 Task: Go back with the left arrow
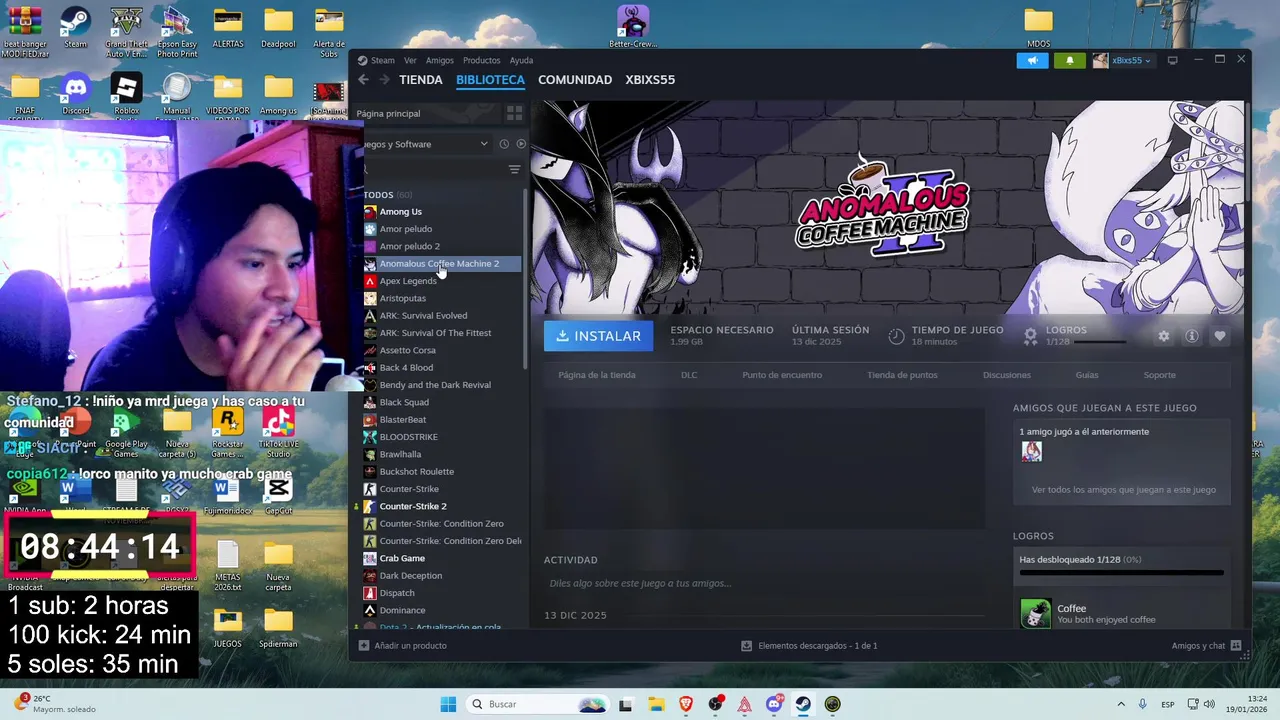click(363, 80)
